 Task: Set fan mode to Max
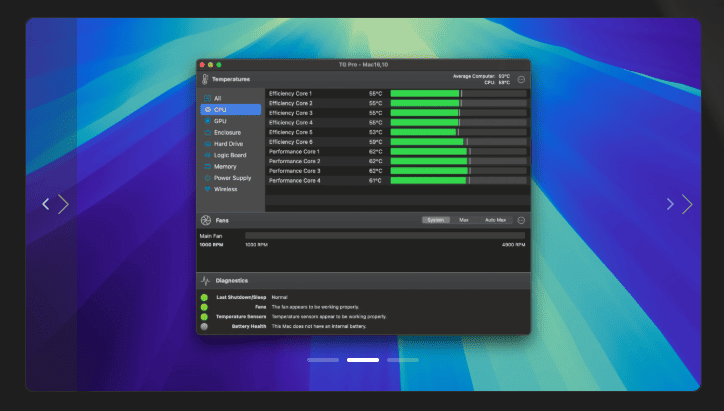tap(464, 220)
